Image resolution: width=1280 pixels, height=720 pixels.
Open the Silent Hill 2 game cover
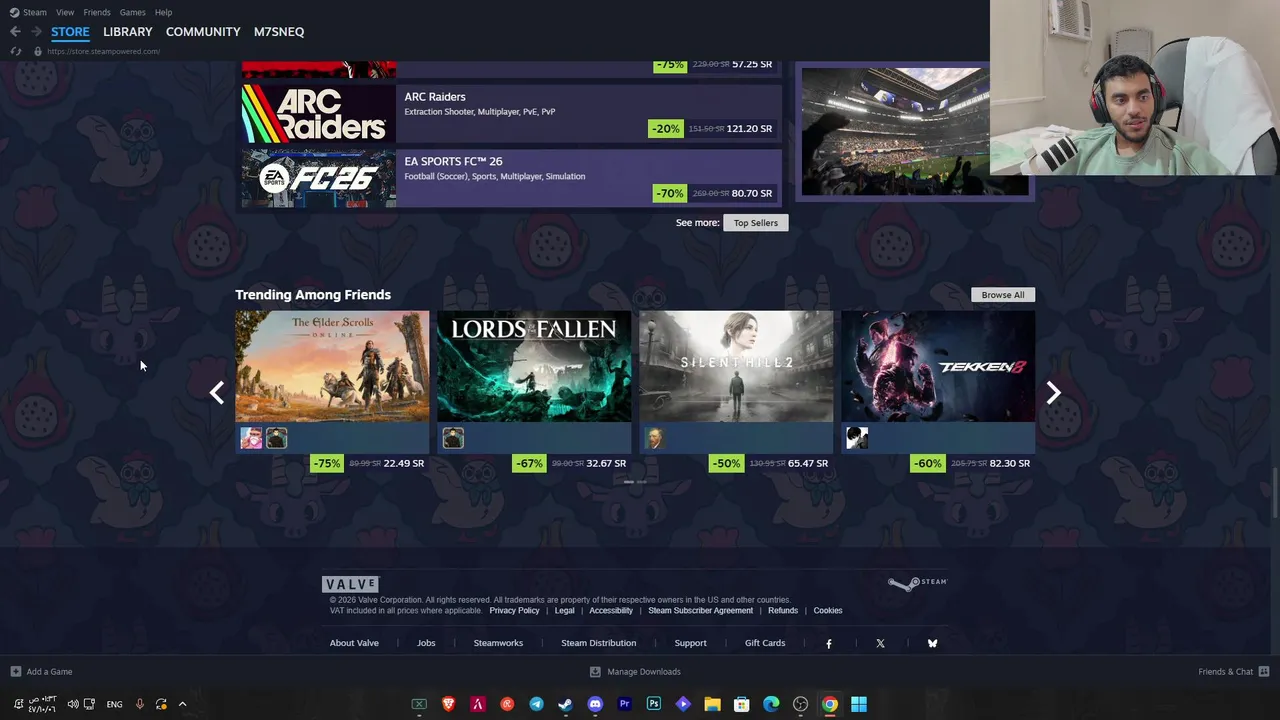736,366
